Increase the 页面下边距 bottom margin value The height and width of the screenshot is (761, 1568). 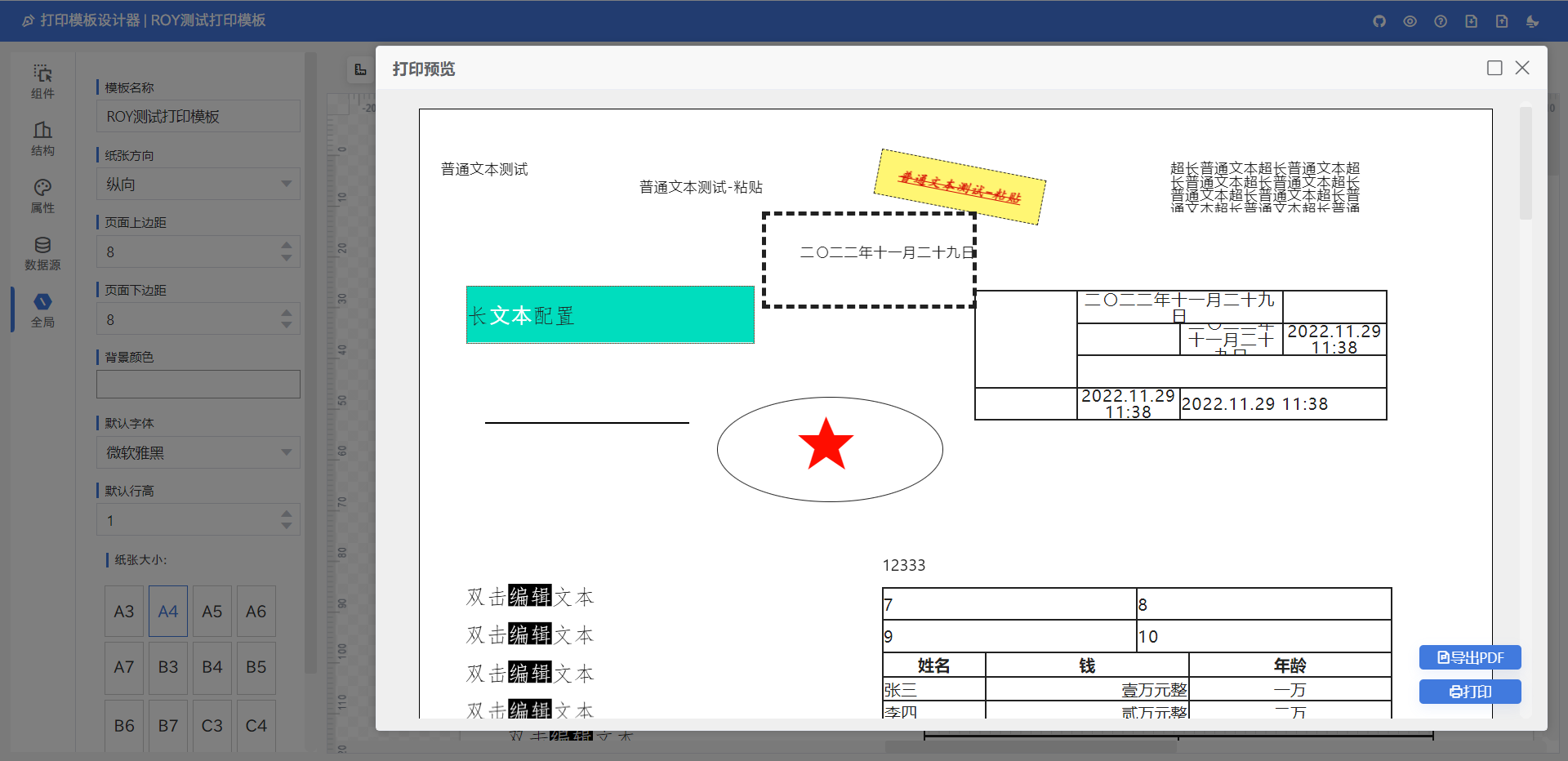[286, 313]
